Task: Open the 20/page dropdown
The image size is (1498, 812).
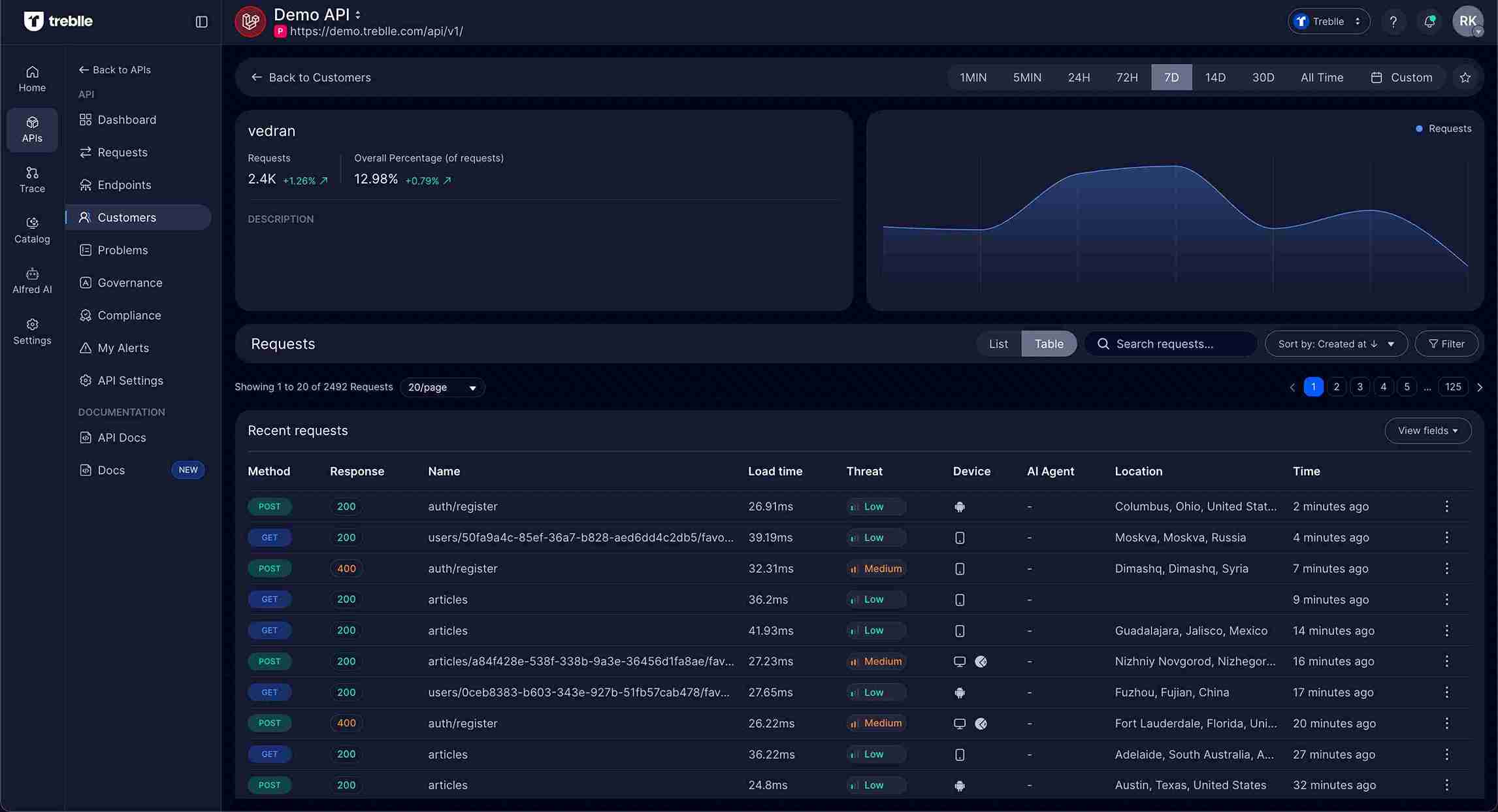Action: pyautogui.click(x=442, y=387)
